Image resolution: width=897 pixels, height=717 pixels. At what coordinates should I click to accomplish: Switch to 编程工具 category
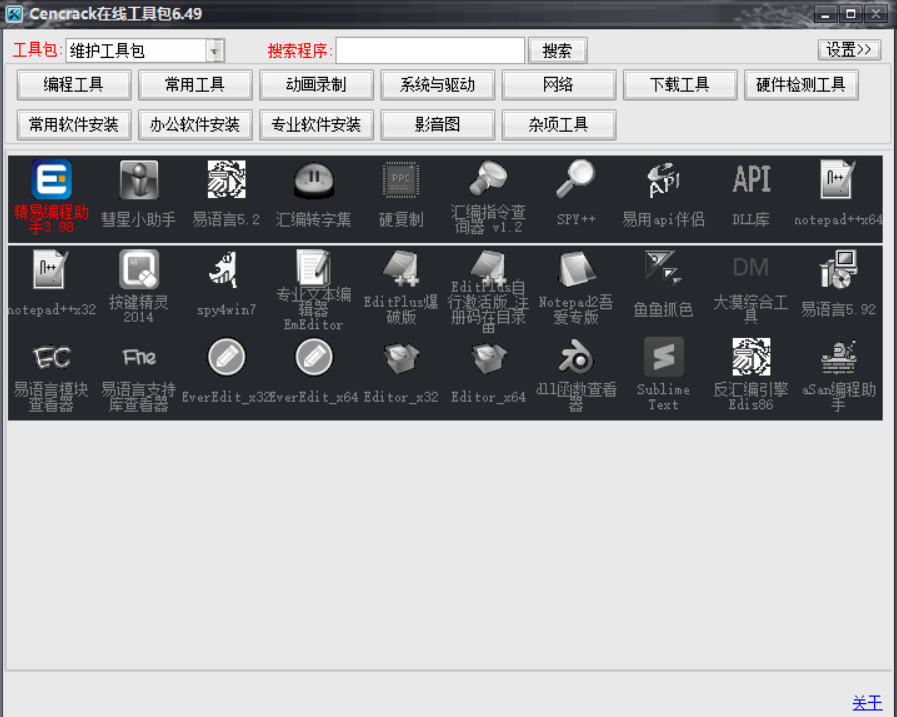(74, 85)
